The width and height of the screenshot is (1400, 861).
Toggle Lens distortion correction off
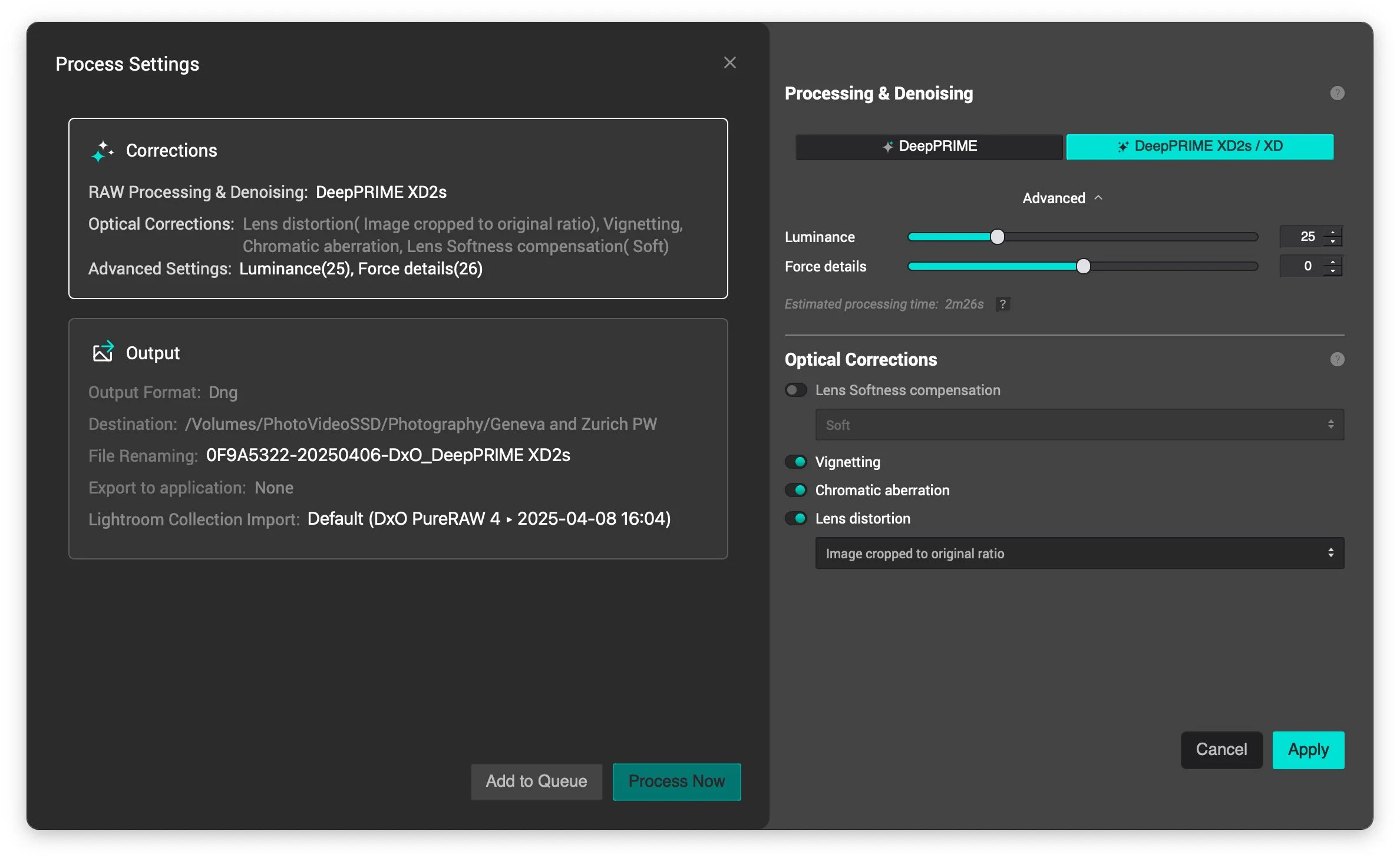[796, 518]
